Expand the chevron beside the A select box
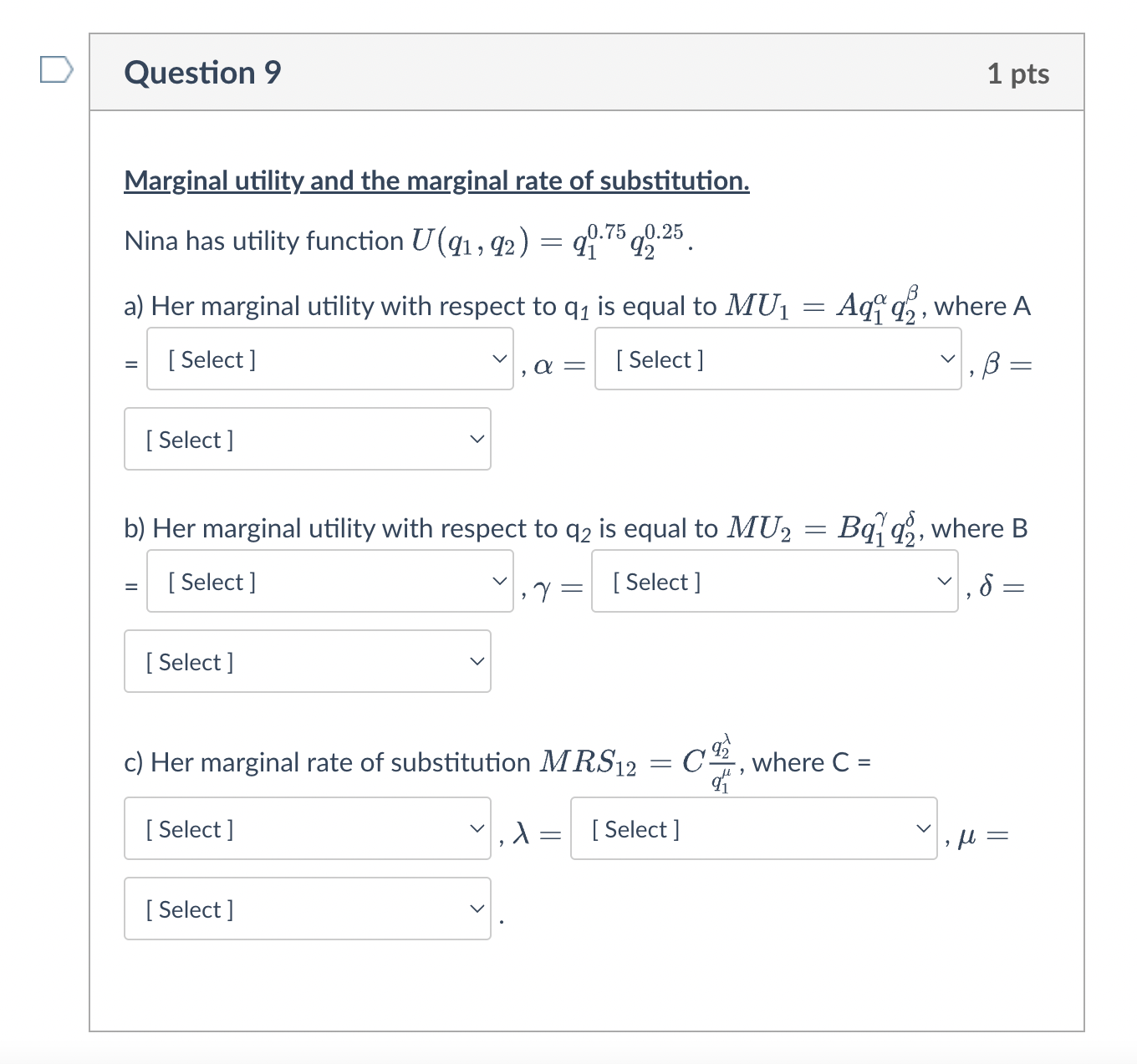The width and height of the screenshot is (1137, 1064). click(x=500, y=359)
